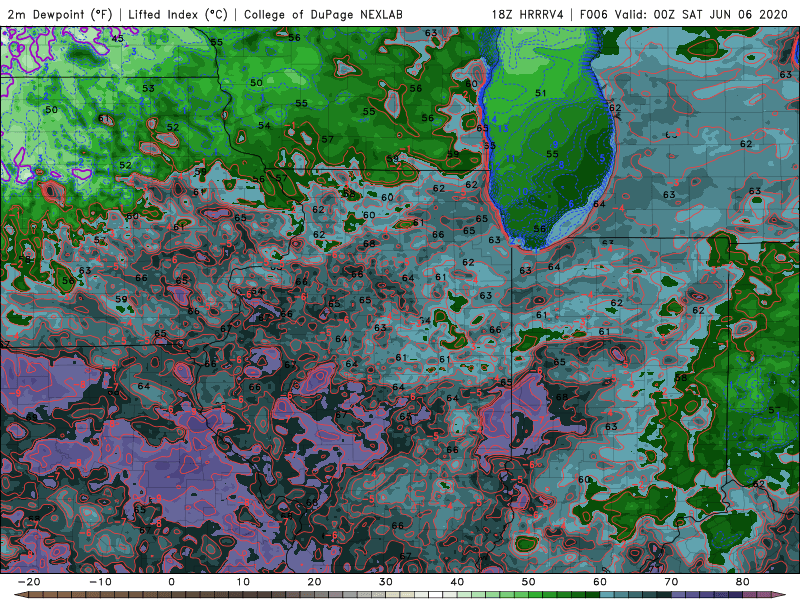Click the 70 label on the color scale

[671, 582]
